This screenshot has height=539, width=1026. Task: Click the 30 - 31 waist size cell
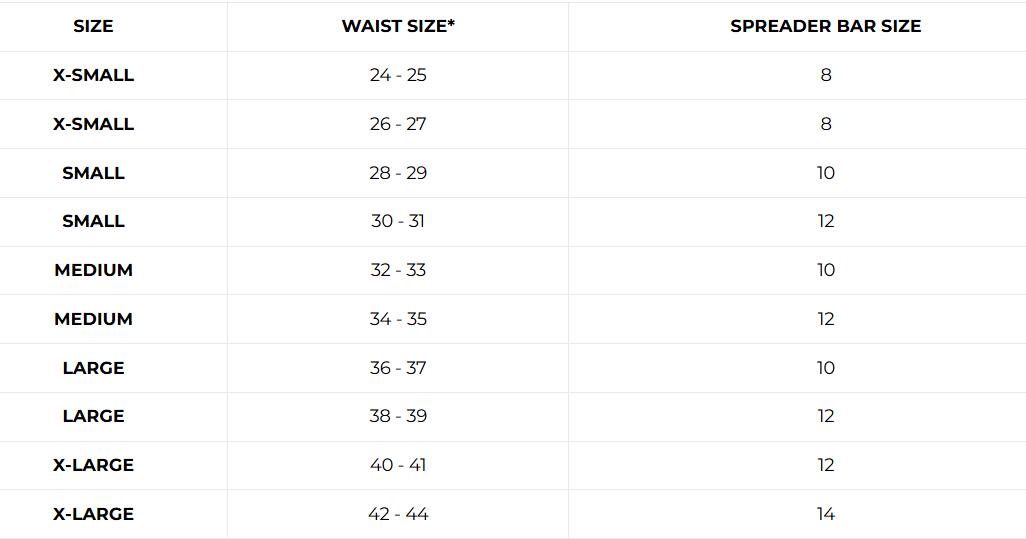[398, 221]
